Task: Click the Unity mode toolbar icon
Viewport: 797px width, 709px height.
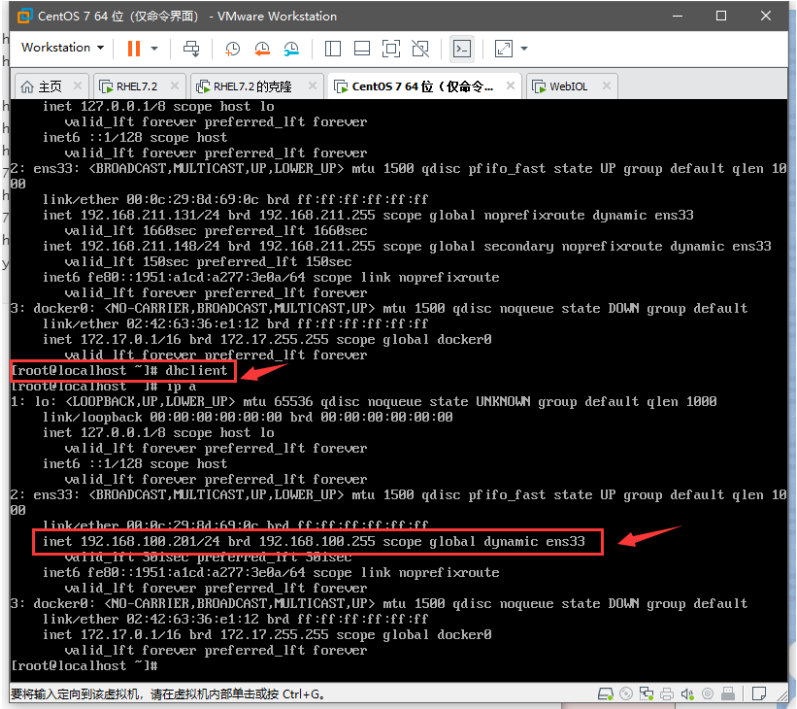Action: click(420, 49)
